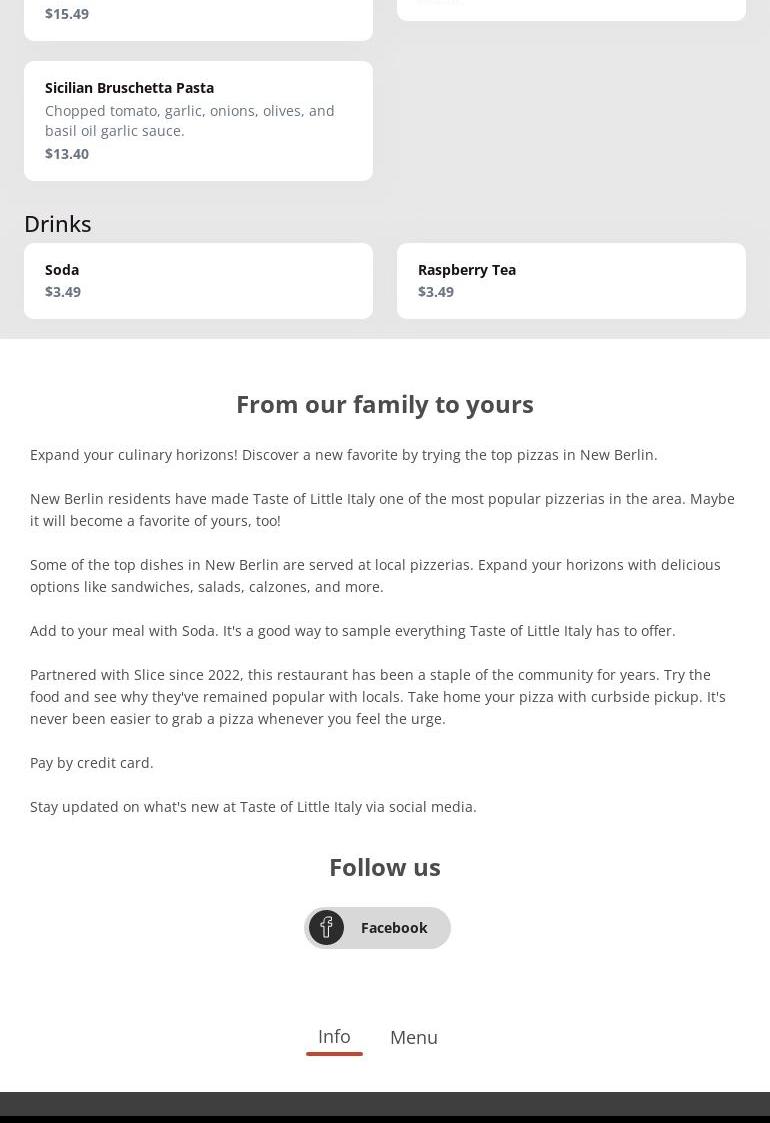Click the "Follow us" heading

coord(385,867)
